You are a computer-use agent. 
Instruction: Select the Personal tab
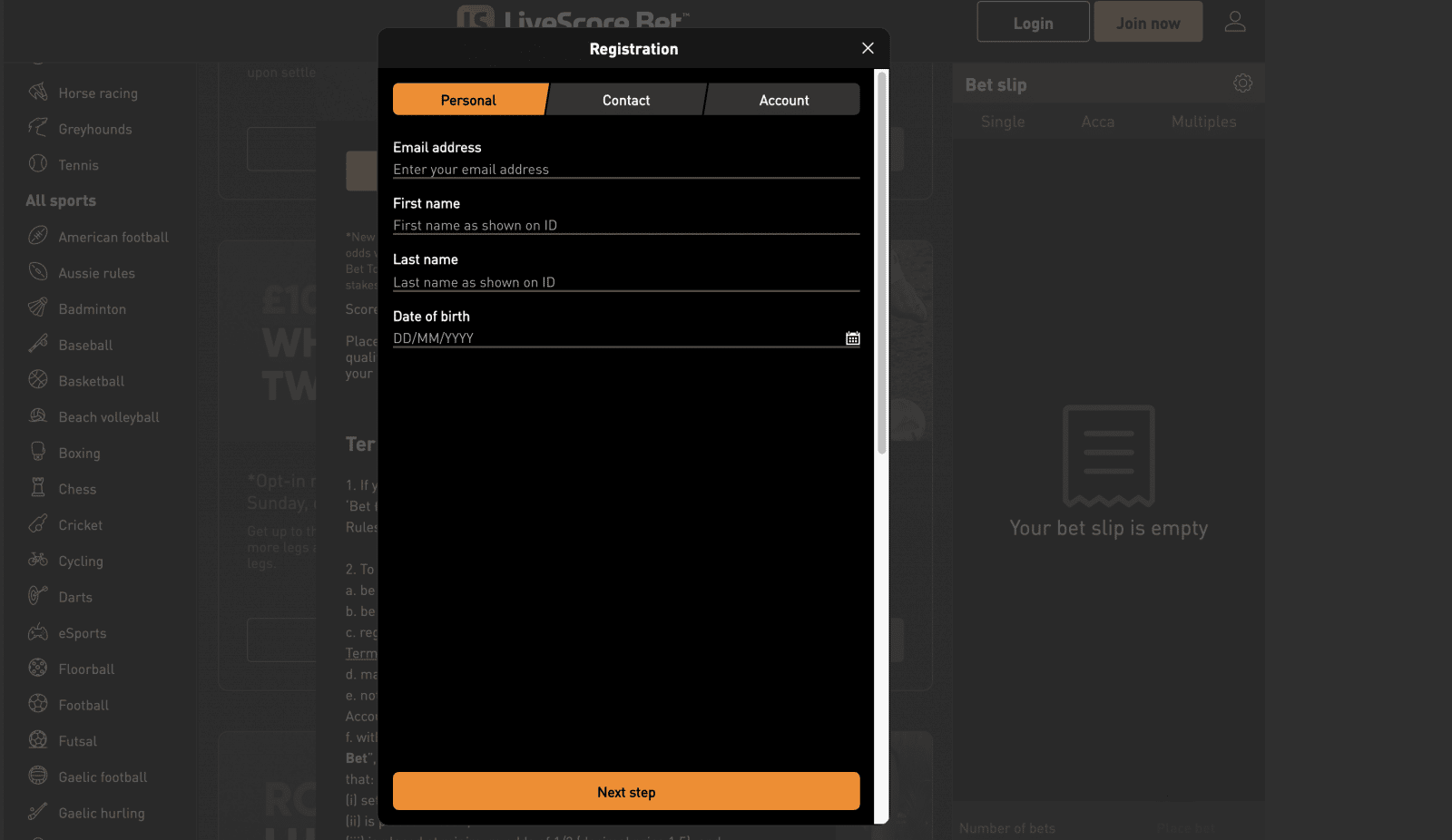(469, 100)
